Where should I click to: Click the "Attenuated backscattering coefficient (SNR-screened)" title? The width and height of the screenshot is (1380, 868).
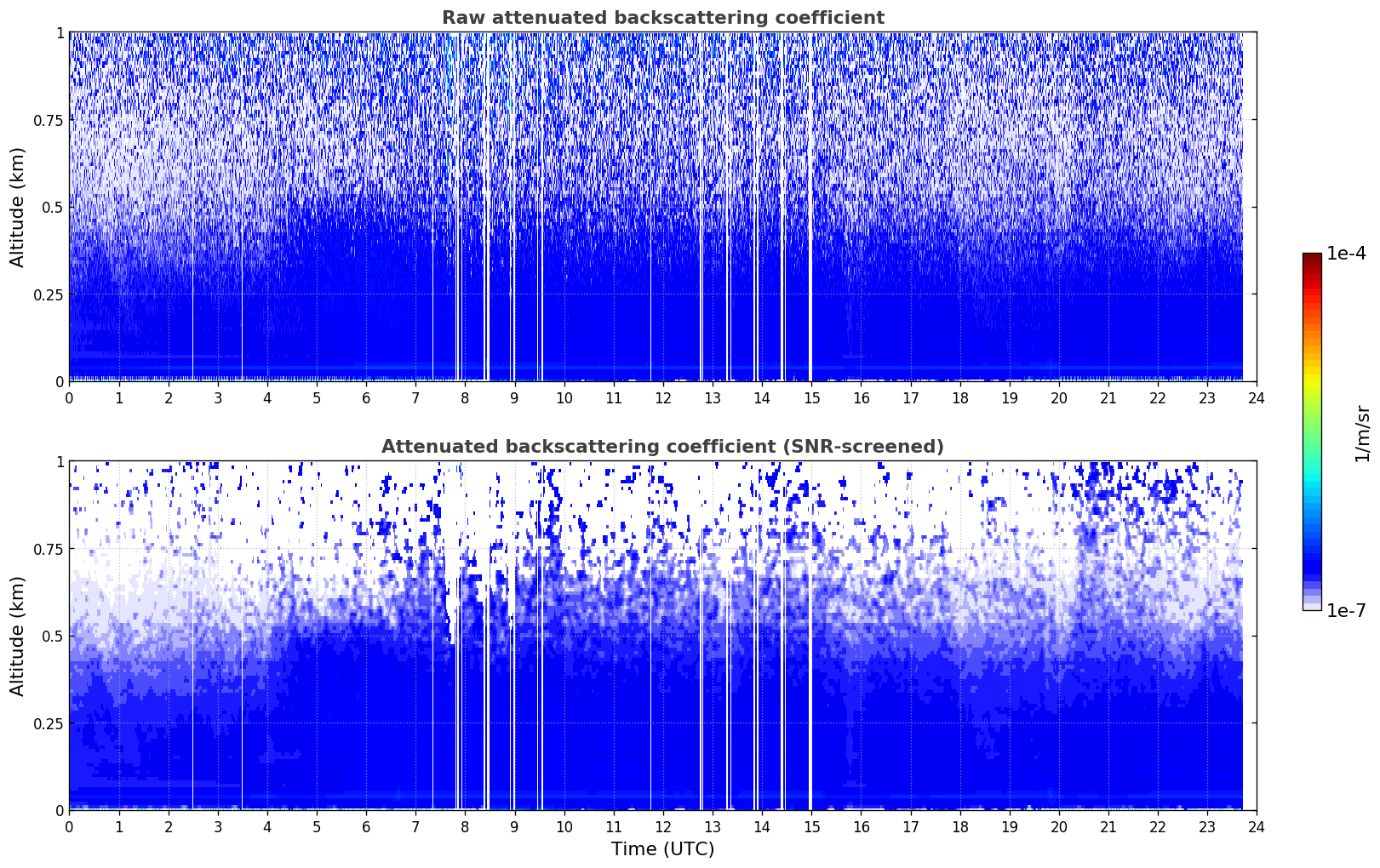pyautogui.click(x=662, y=447)
